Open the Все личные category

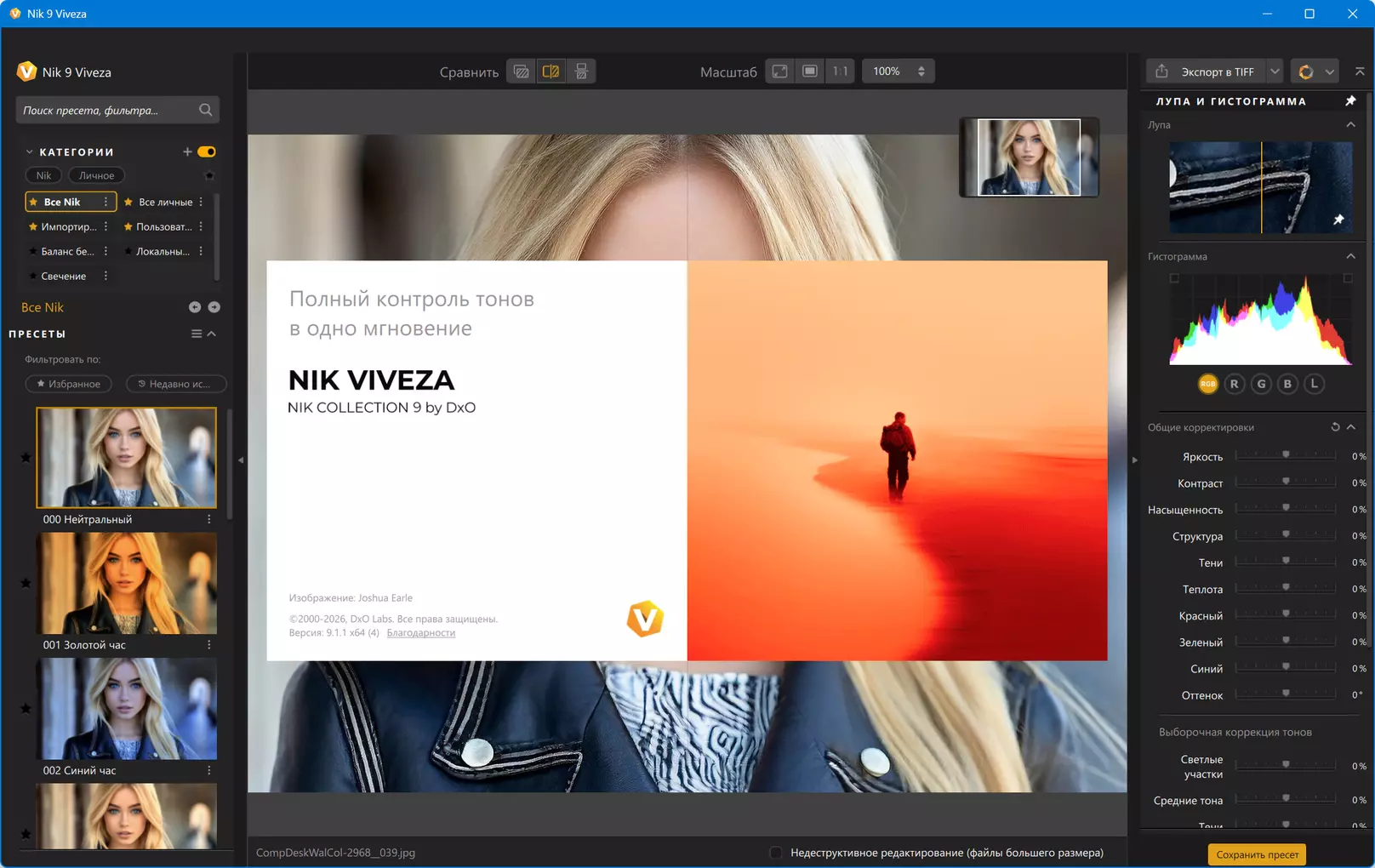point(165,202)
